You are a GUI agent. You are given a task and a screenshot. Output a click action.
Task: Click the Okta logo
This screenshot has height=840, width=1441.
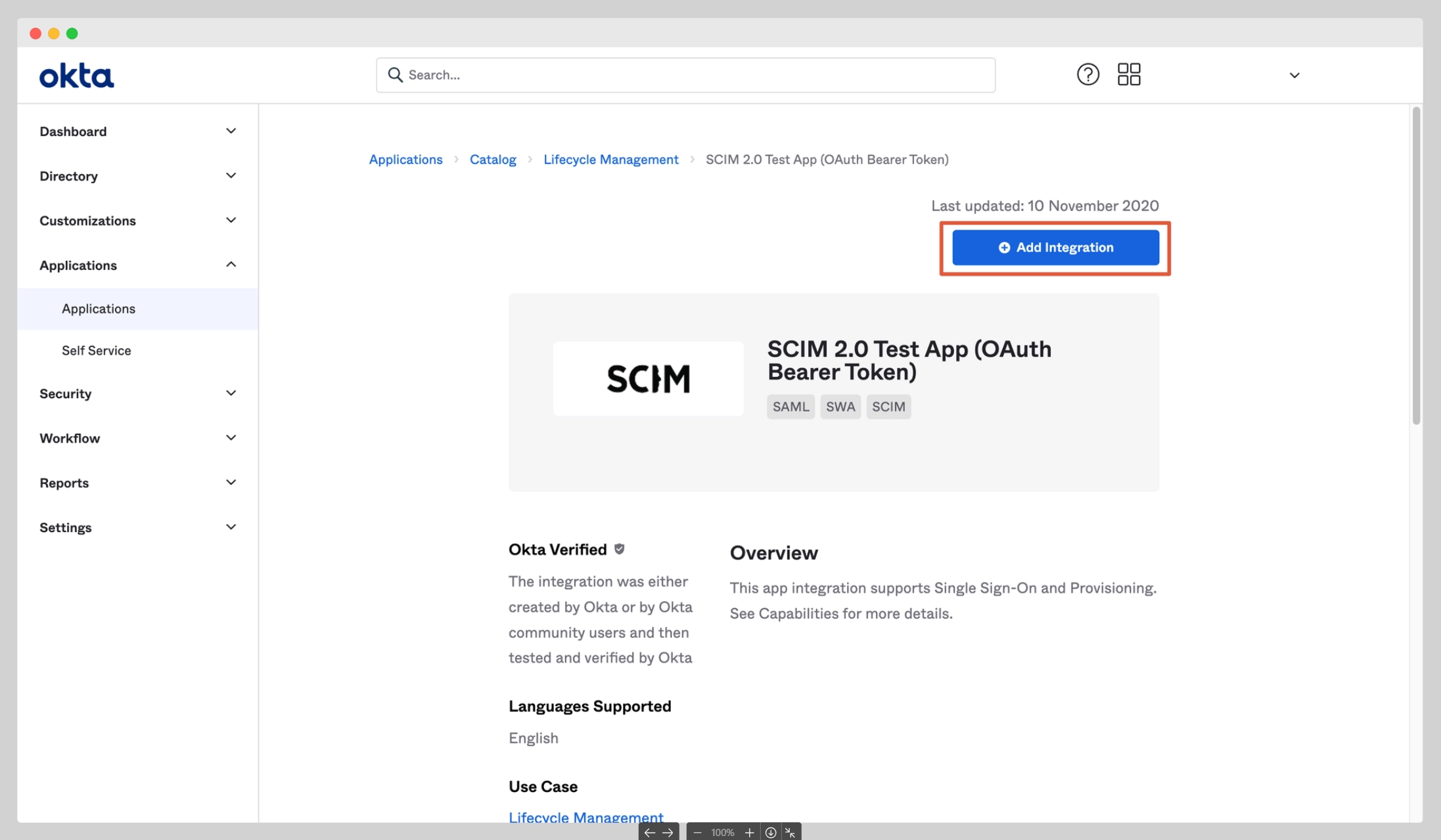pyautogui.click(x=76, y=76)
